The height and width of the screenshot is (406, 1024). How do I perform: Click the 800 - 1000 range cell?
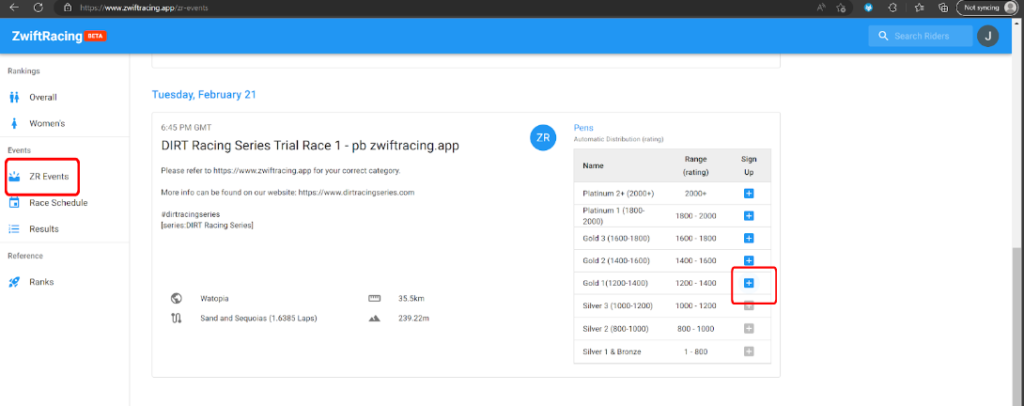tap(696, 328)
